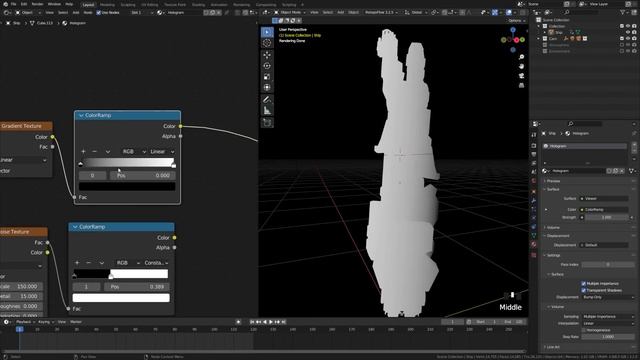Collapse the upper ColorRamp node header chevron
This screenshot has height=360, width=640.
[x=81, y=116]
